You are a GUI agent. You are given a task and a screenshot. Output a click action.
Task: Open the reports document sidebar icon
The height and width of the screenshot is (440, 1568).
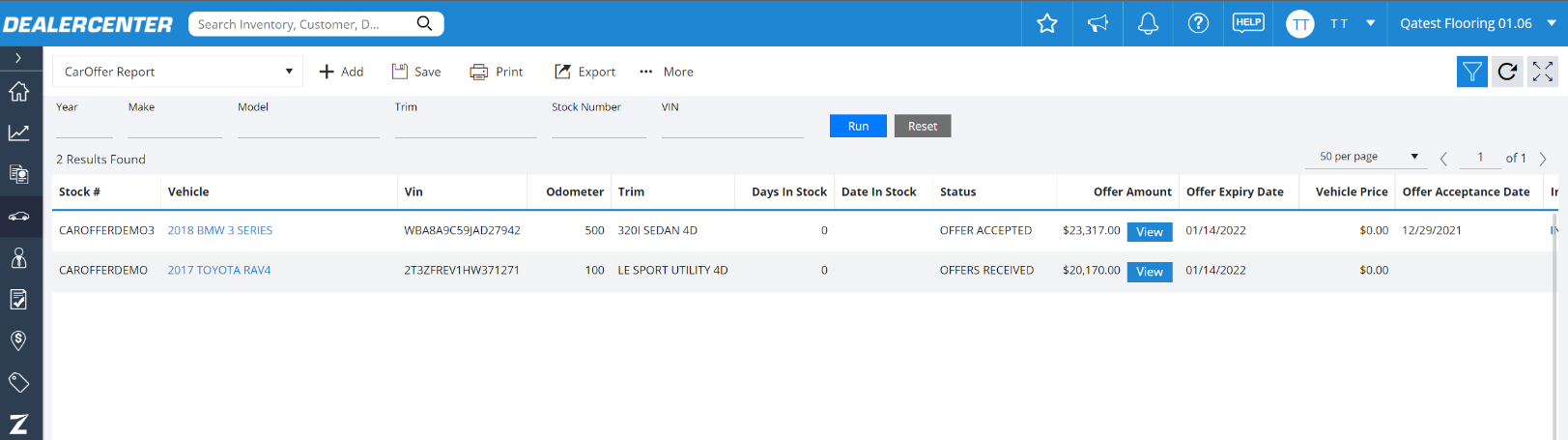[x=18, y=174]
